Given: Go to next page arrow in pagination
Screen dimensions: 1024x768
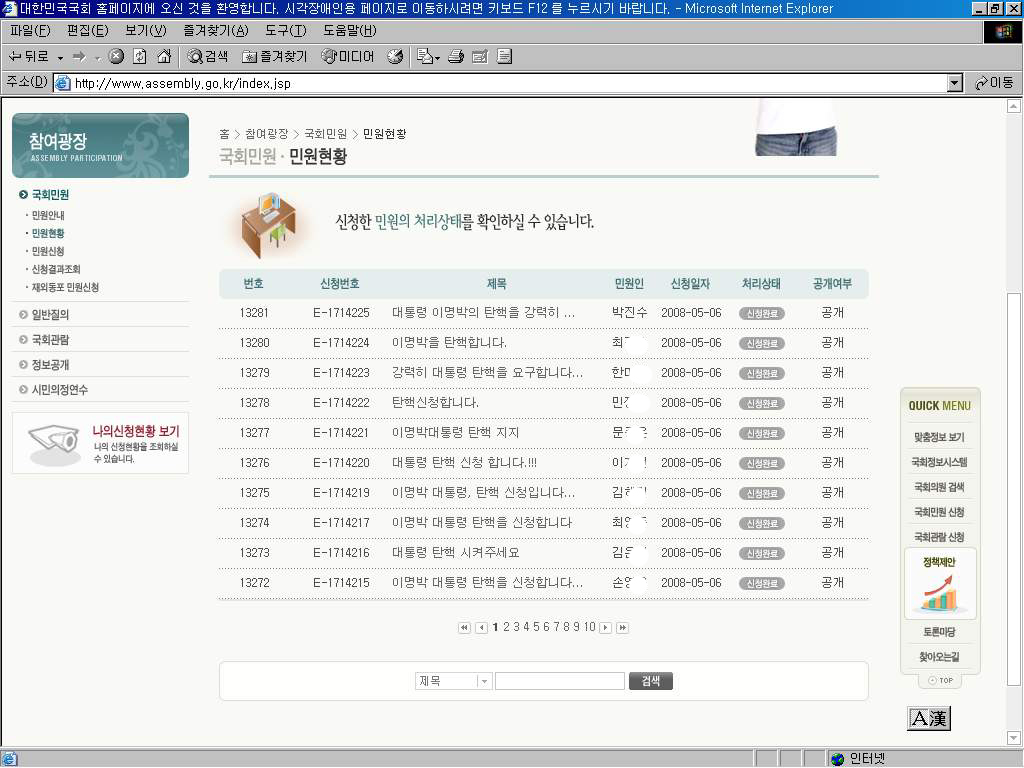Looking at the screenshot, I should 605,628.
